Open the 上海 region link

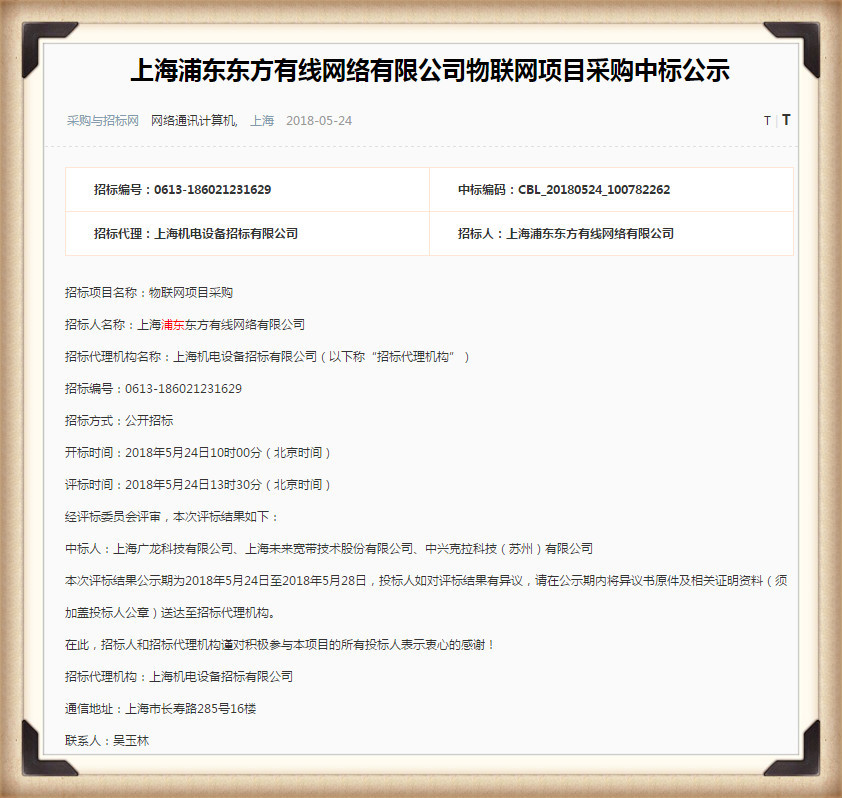262,121
